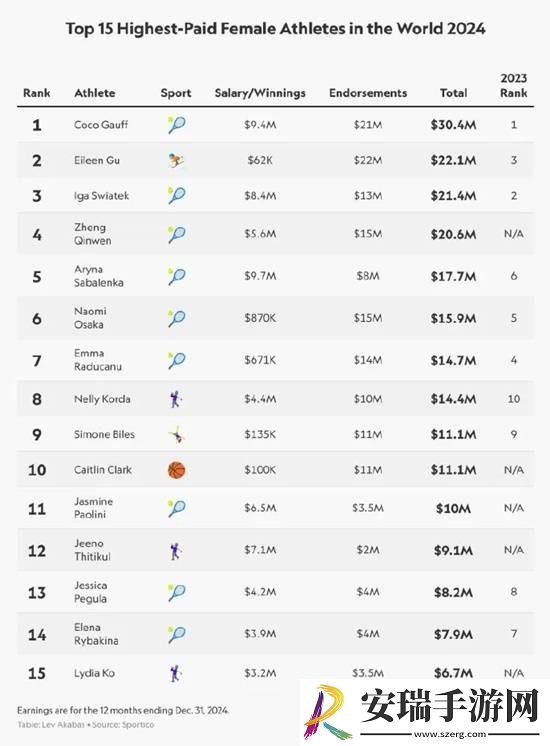The height and width of the screenshot is (746, 550).
Task: Click the athlete name Iga Swiatek
Action: pyautogui.click(x=101, y=196)
